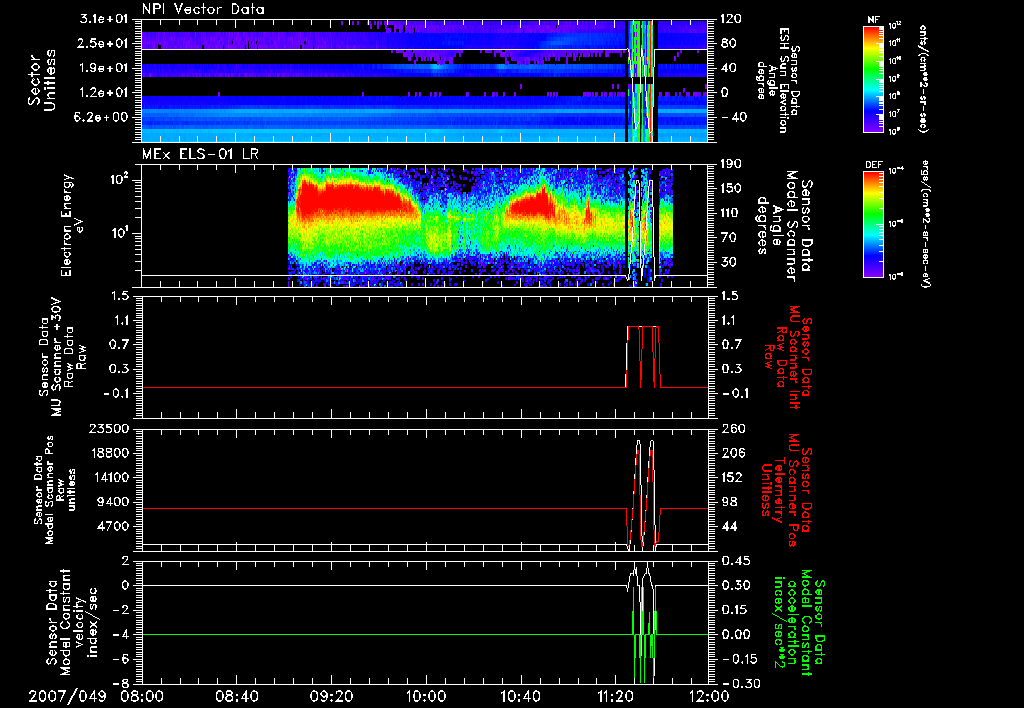Viewport: 1024px width, 708px height.
Task: Click the DEF rainbow color bar
Action: (874, 224)
